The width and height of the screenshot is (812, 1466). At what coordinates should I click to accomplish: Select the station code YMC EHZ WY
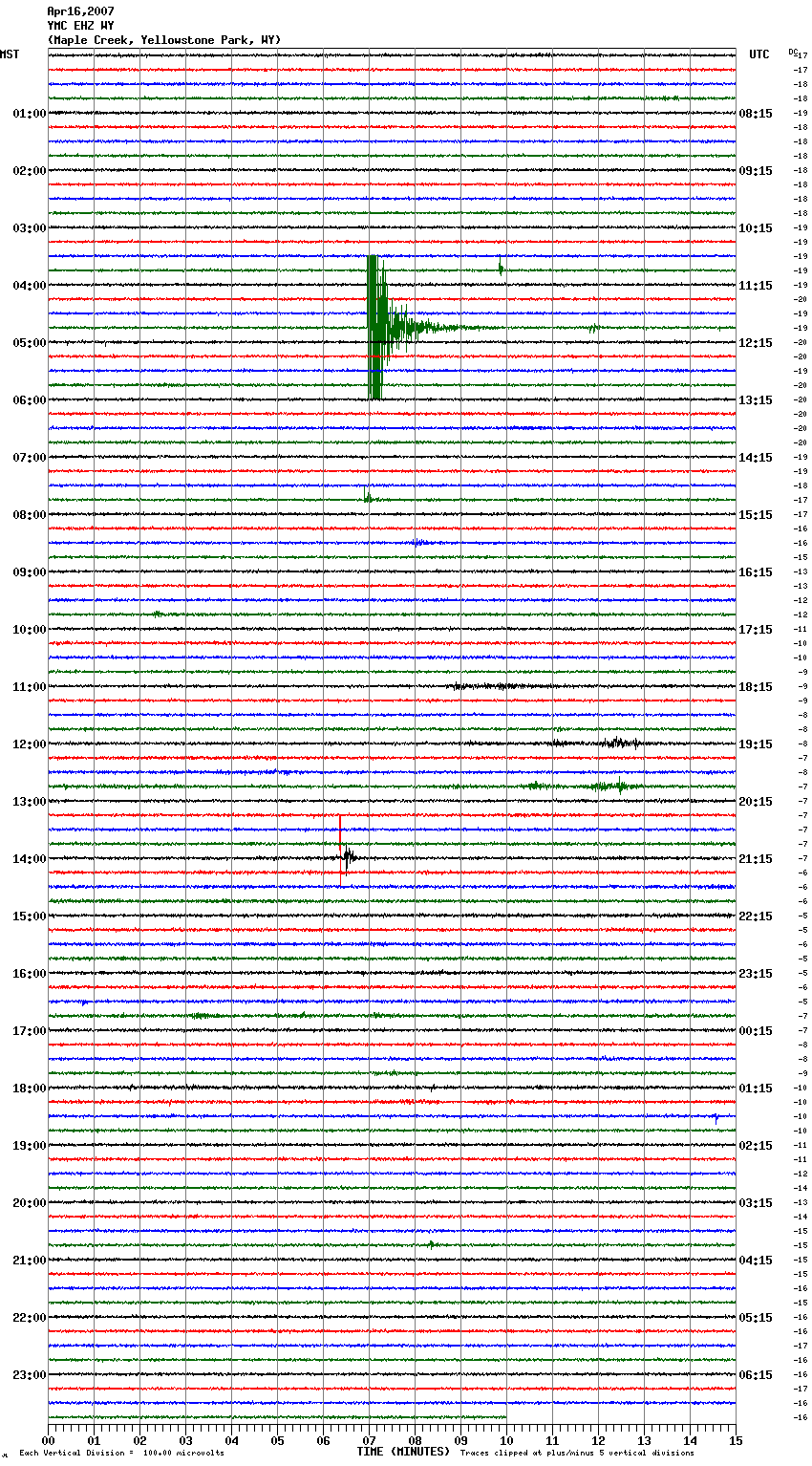click(80, 26)
